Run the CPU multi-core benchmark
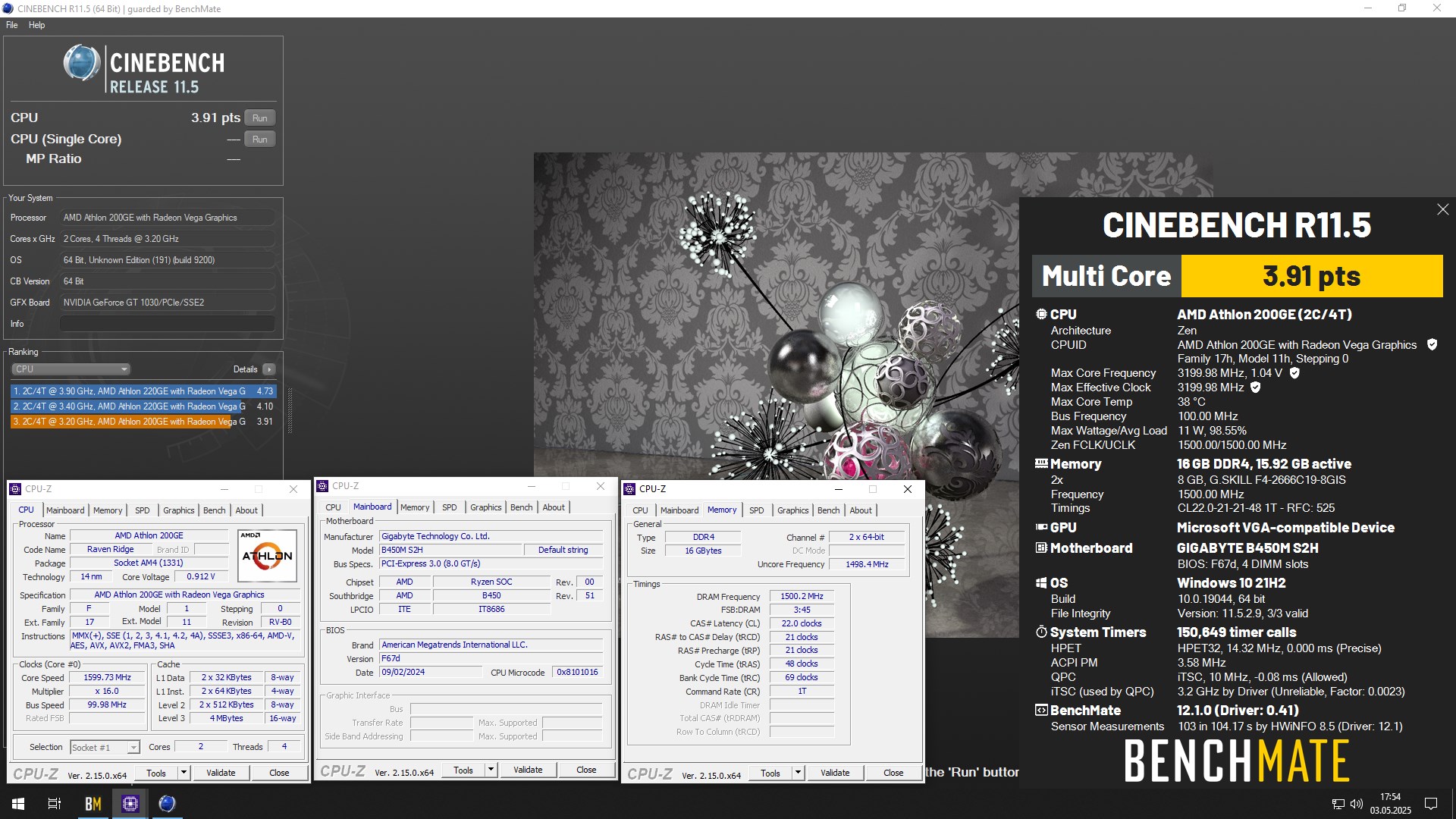Viewport: 1456px width, 819px height. pyautogui.click(x=260, y=118)
